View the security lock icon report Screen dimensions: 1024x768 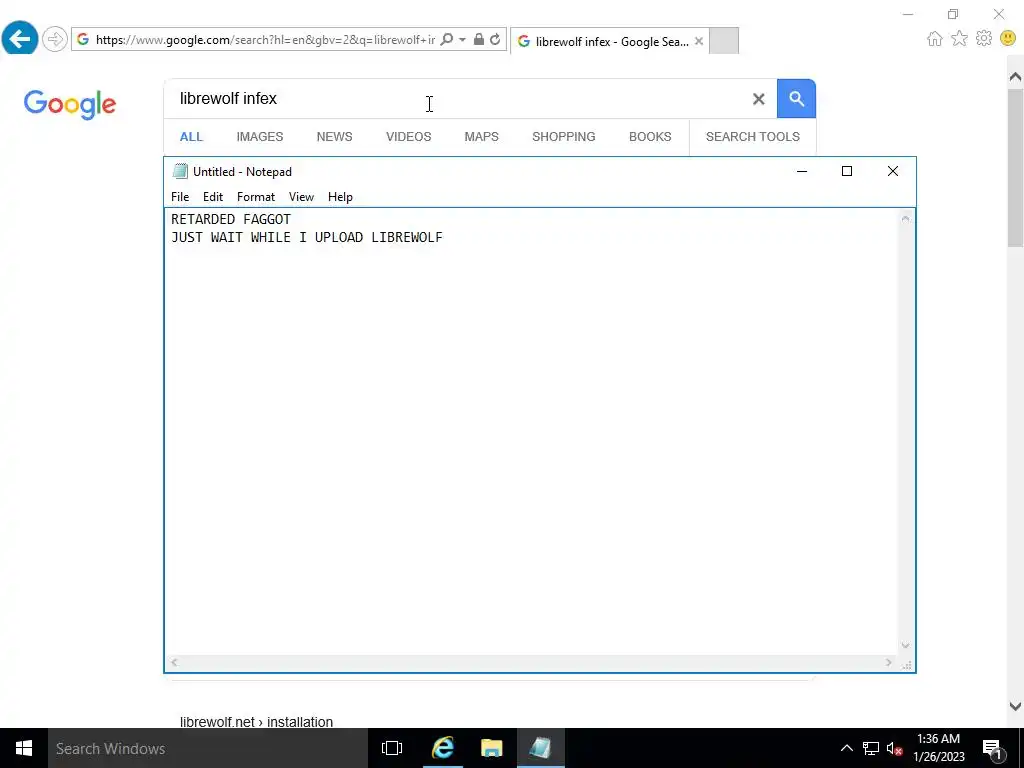[479, 40]
